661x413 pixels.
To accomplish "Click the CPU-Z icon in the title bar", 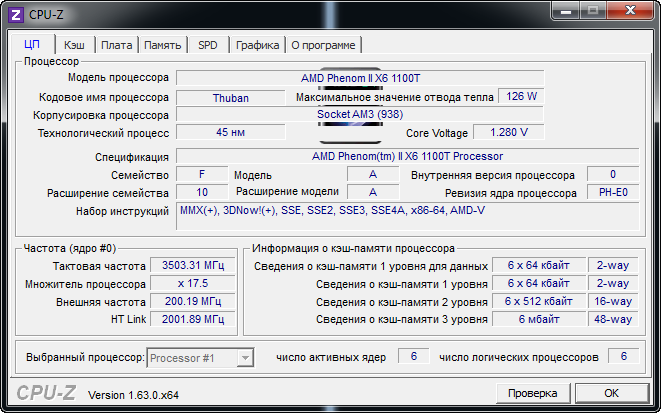I will pyautogui.click(x=15, y=13).
